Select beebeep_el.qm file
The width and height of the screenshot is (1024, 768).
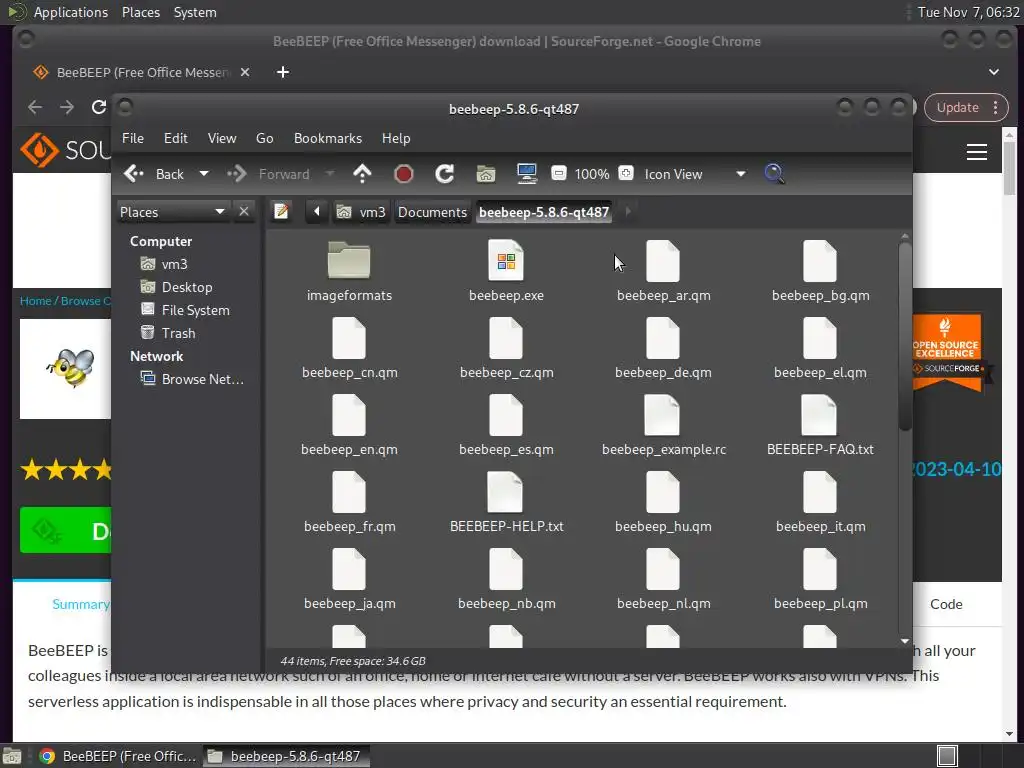820,348
